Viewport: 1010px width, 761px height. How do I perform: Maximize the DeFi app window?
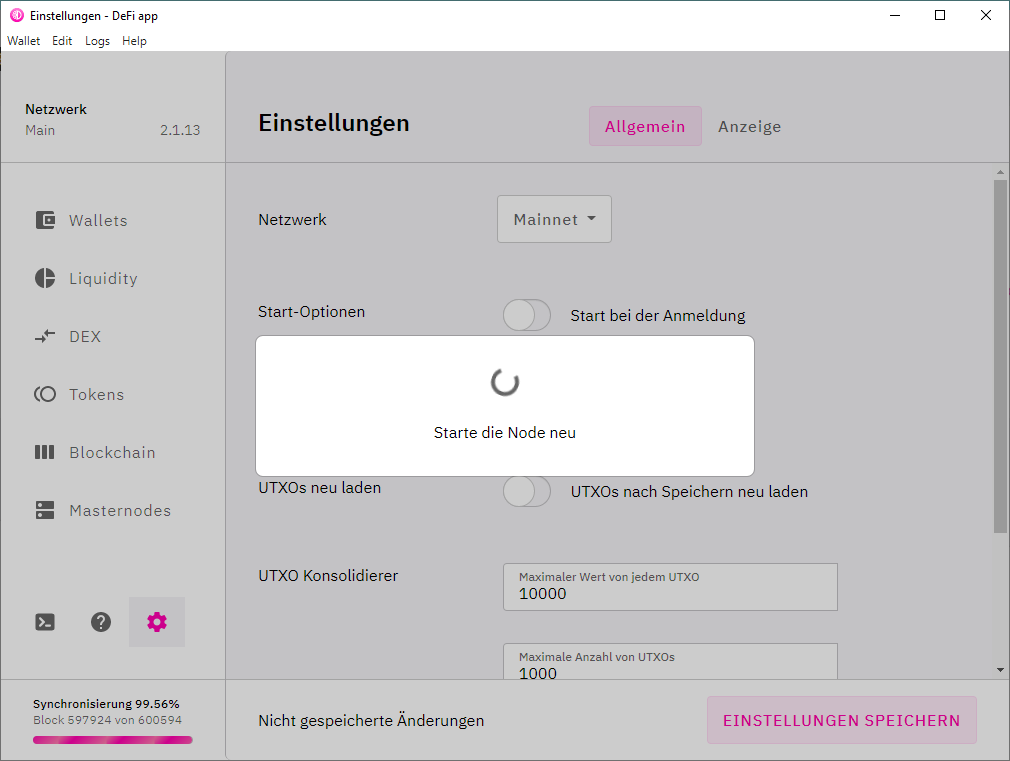[x=940, y=15]
